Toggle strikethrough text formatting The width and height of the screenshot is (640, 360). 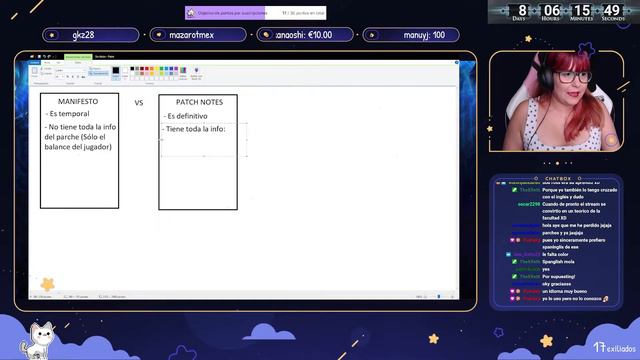pyautogui.click(x=83, y=77)
